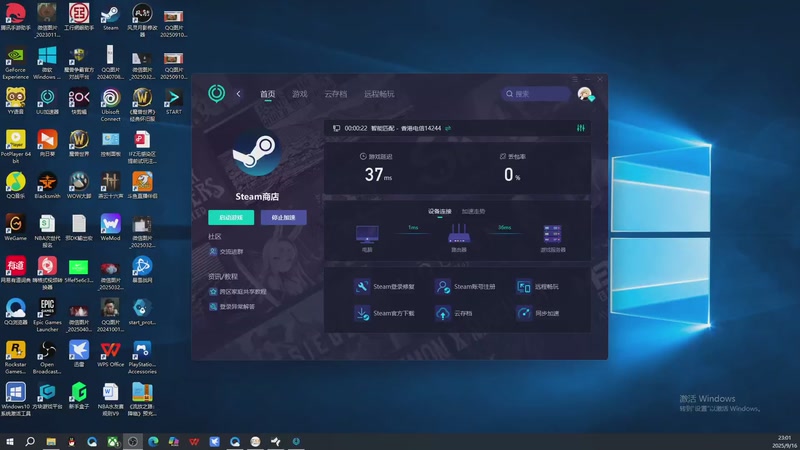This screenshot has width=800, height=450.
Task: Open the family sharing tutorial link
Action: [x=238, y=291]
